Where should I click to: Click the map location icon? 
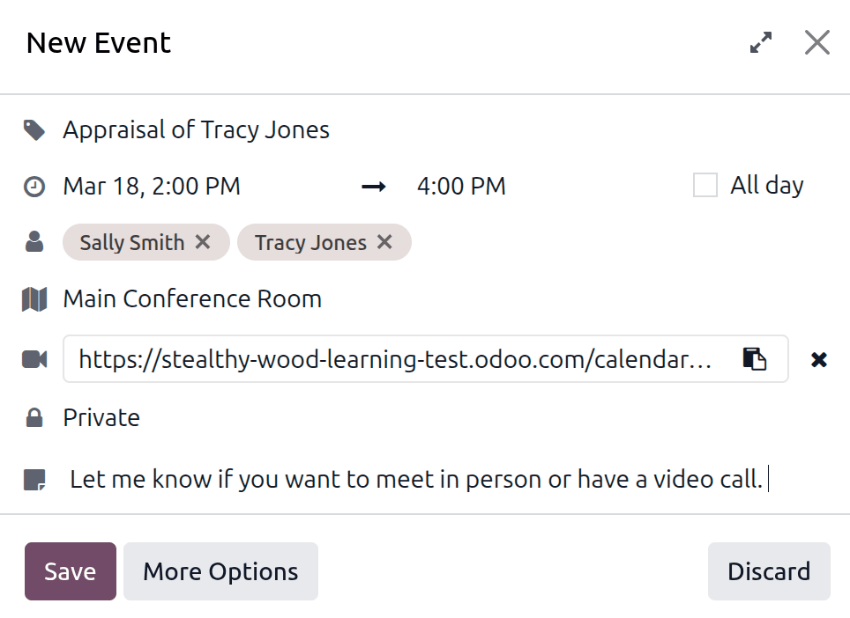click(35, 299)
